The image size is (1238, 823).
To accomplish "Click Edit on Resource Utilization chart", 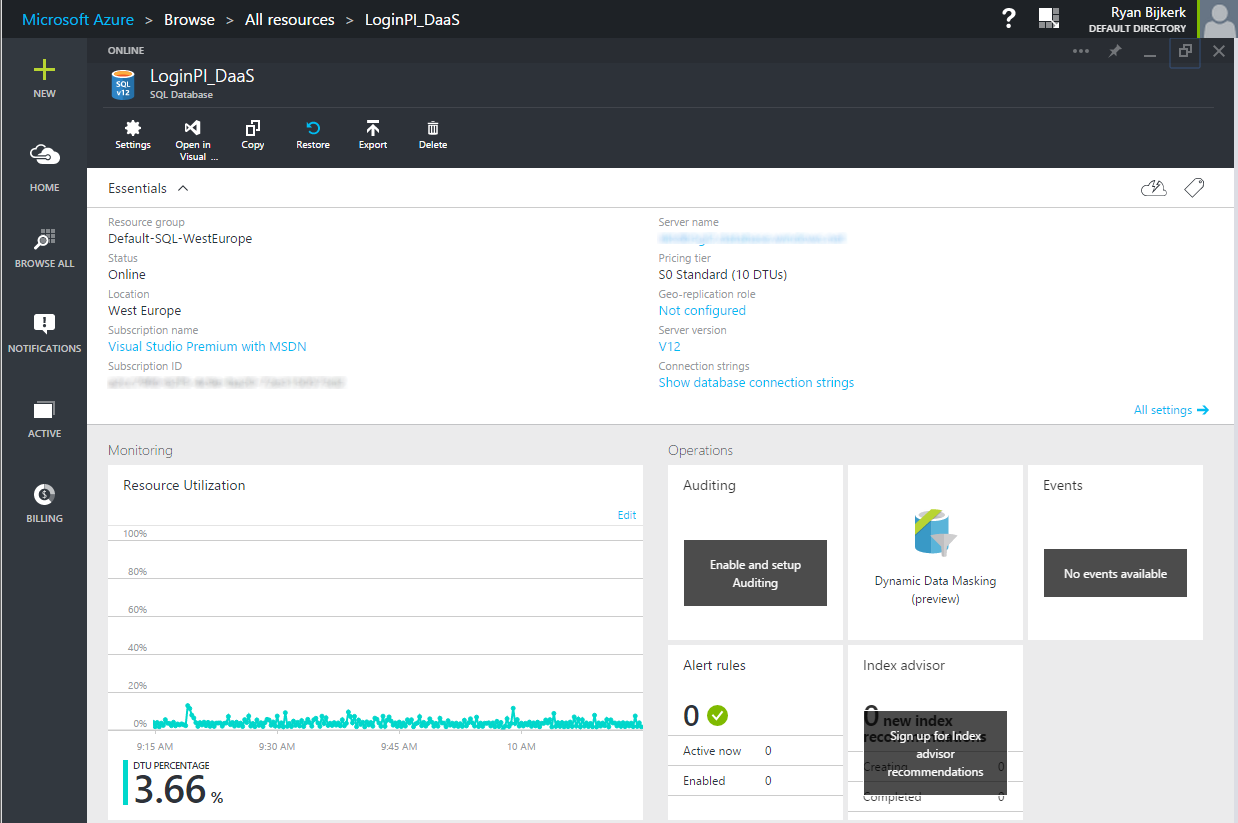I will (627, 516).
